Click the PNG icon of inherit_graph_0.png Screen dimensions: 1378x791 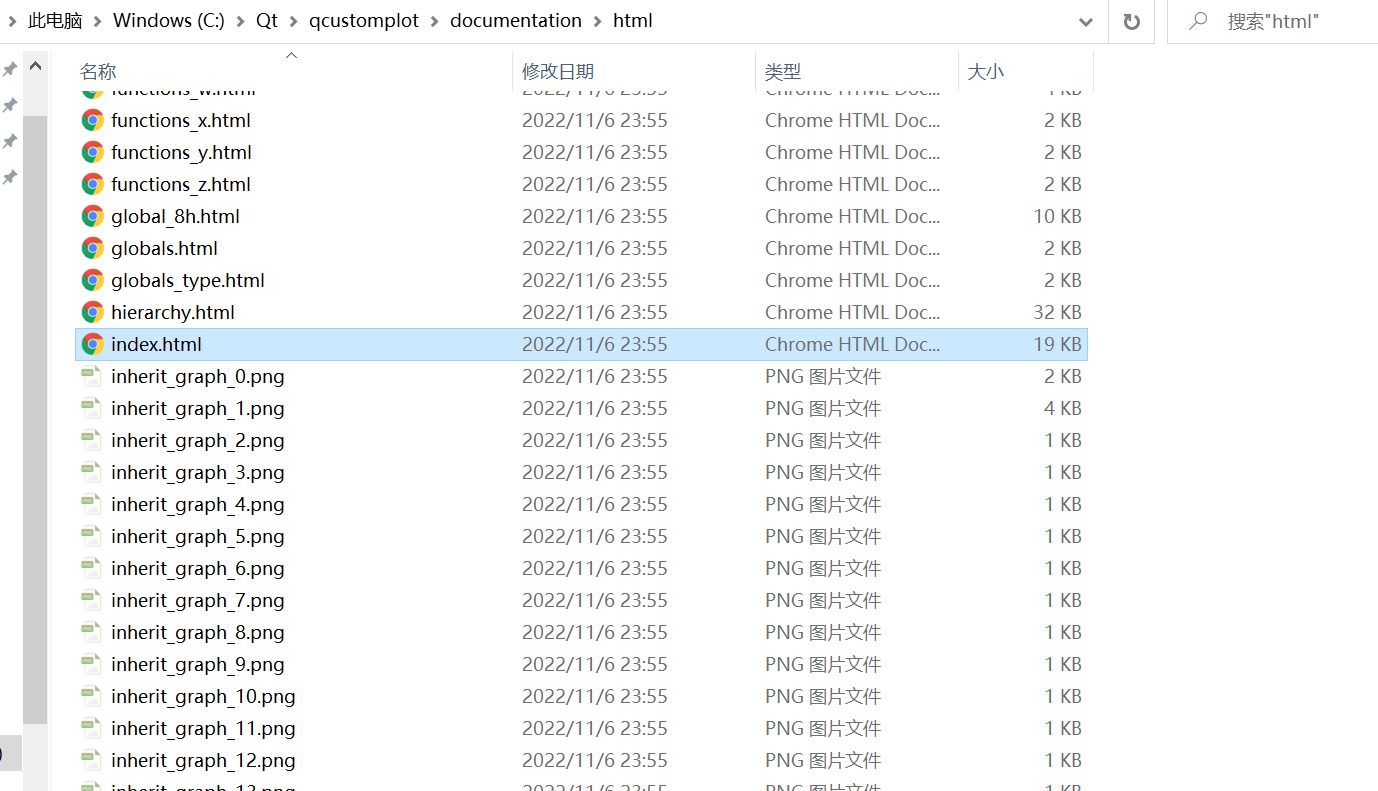92,376
